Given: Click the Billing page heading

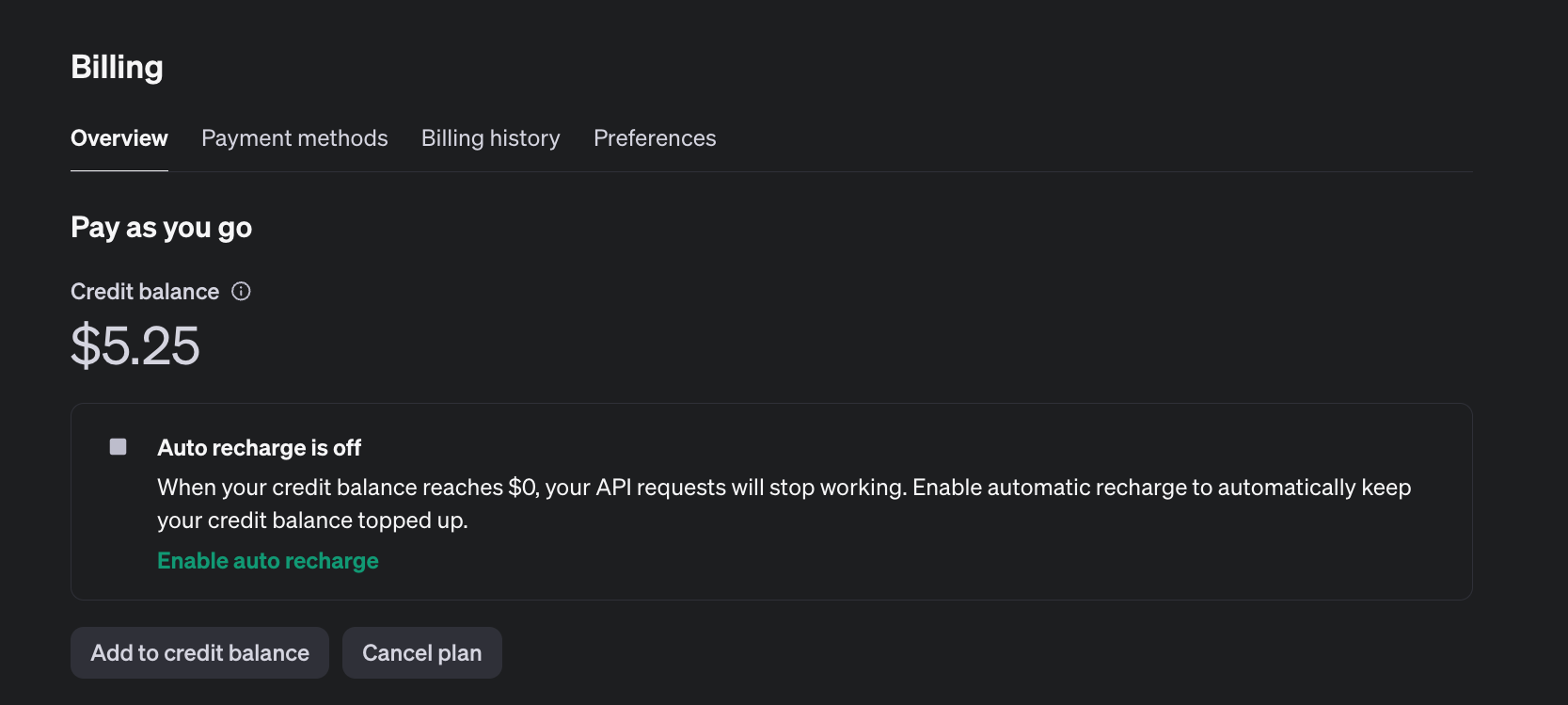Looking at the screenshot, I should (x=117, y=68).
